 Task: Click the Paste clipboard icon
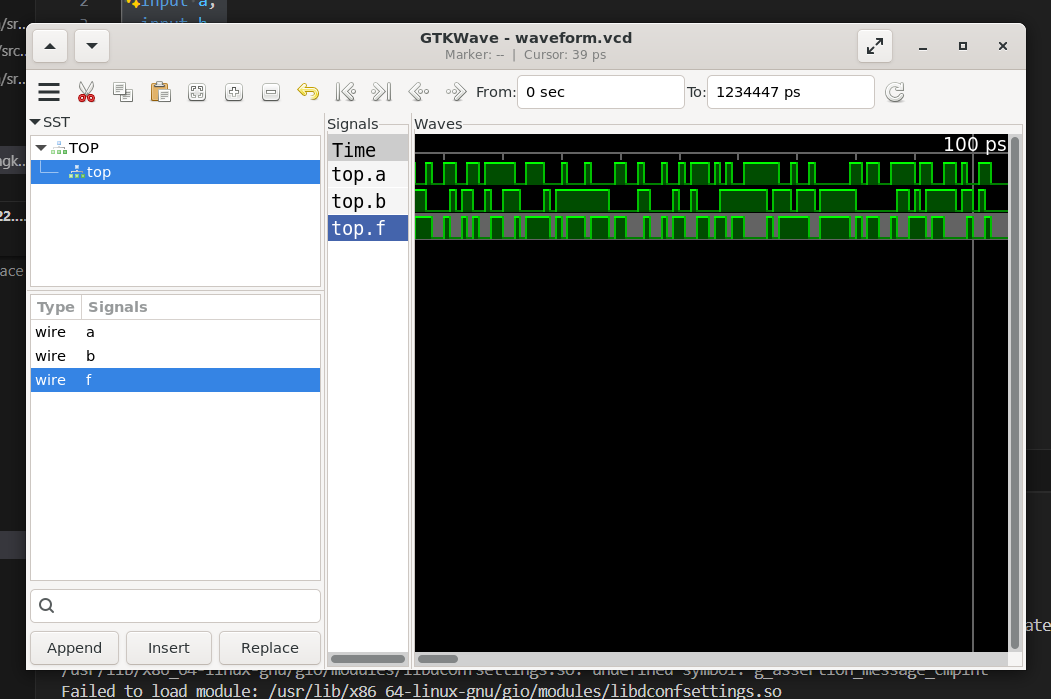160,92
